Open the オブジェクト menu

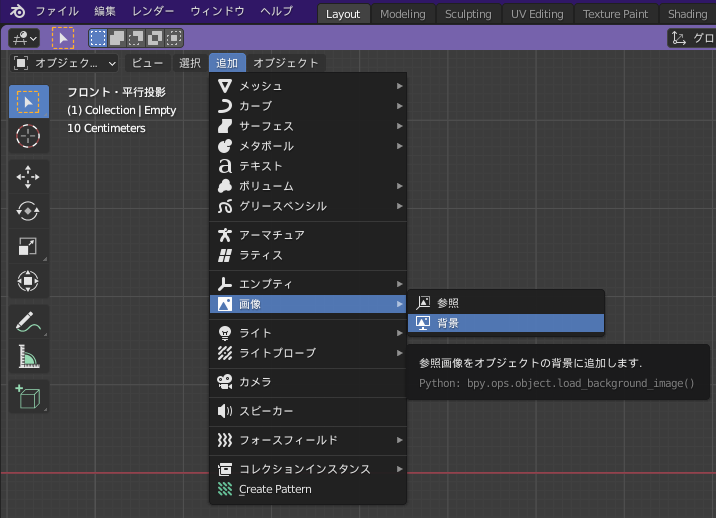click(x=286, y=63)
